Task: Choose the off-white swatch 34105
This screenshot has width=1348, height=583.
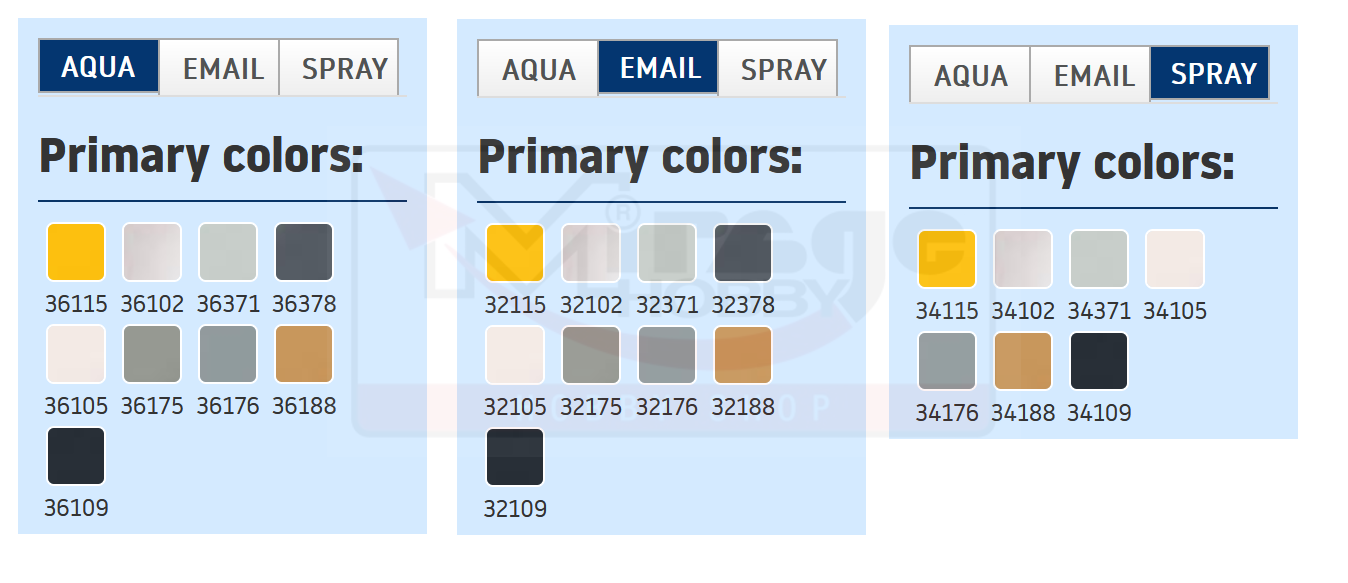Action: click(x=1175, y=259)
